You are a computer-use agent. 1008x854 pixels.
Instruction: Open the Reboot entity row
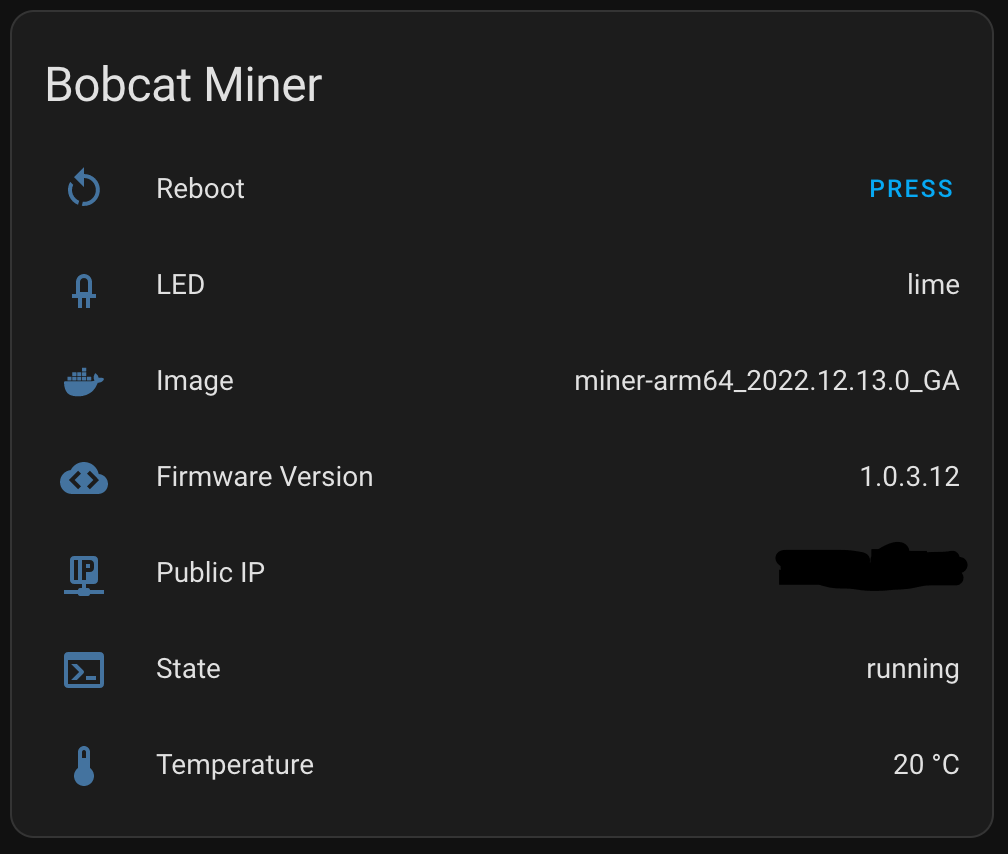coord(500,188)
